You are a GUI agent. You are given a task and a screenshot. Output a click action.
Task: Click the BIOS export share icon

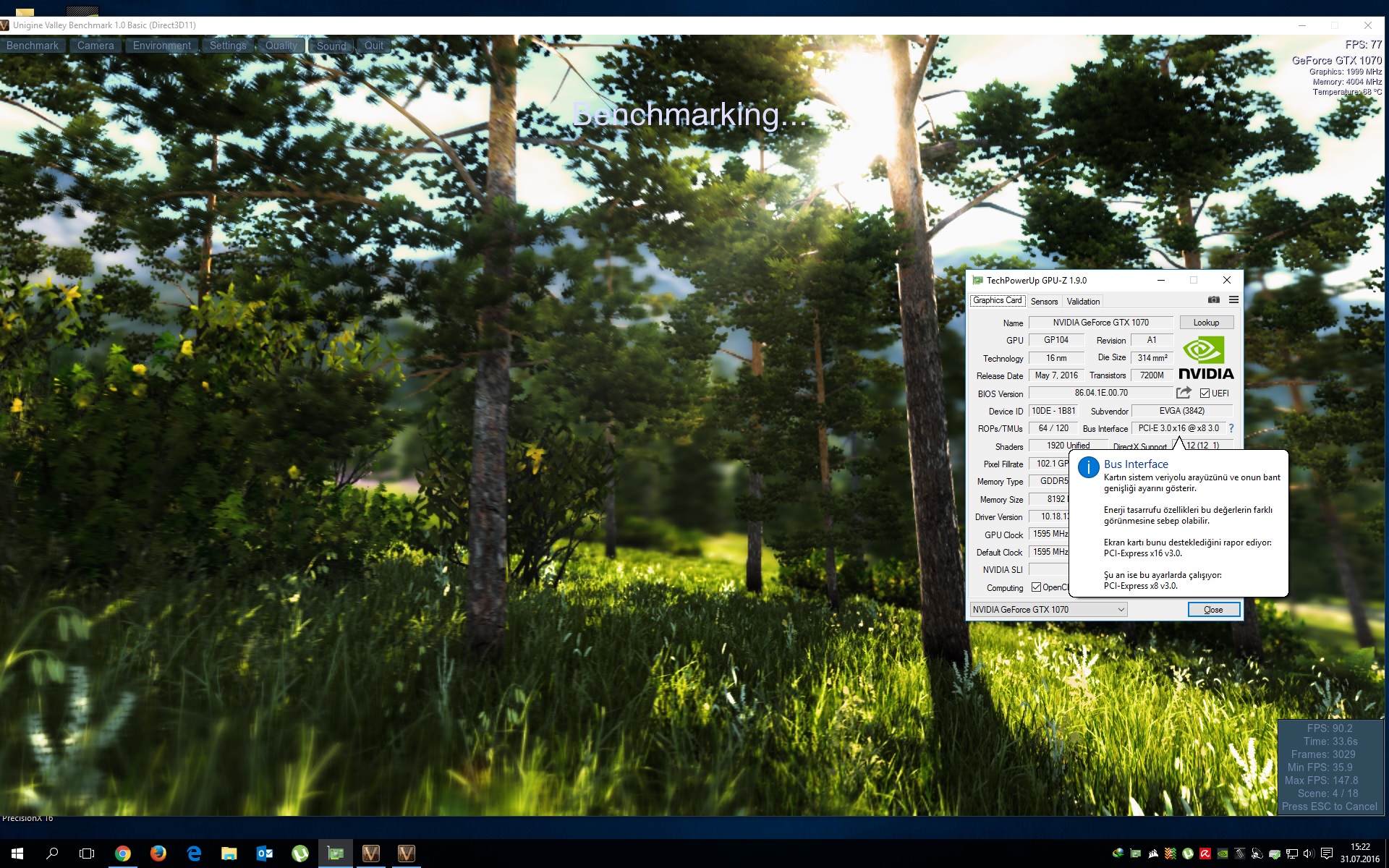pyautogui.click(x=1184, y=393)
